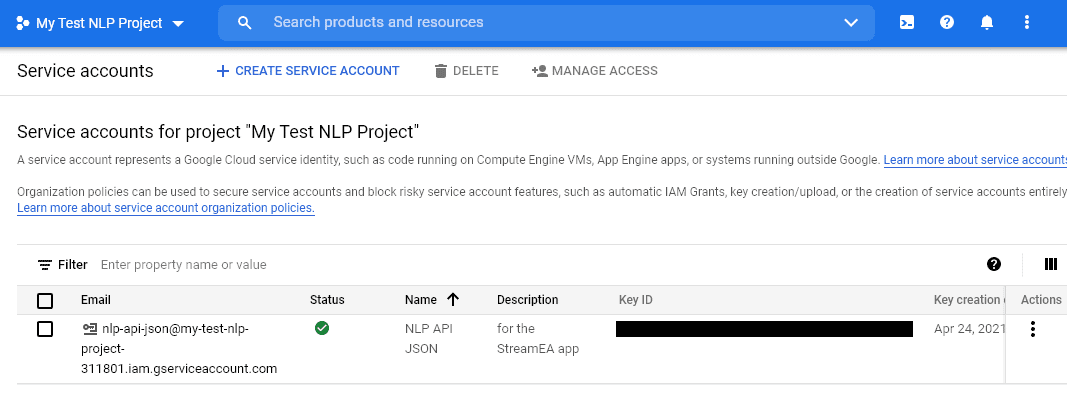The image size is (1067, 396).
Task: Open the Actions menu for the nlp-api-json row
Action: [x=1033, y=329]
